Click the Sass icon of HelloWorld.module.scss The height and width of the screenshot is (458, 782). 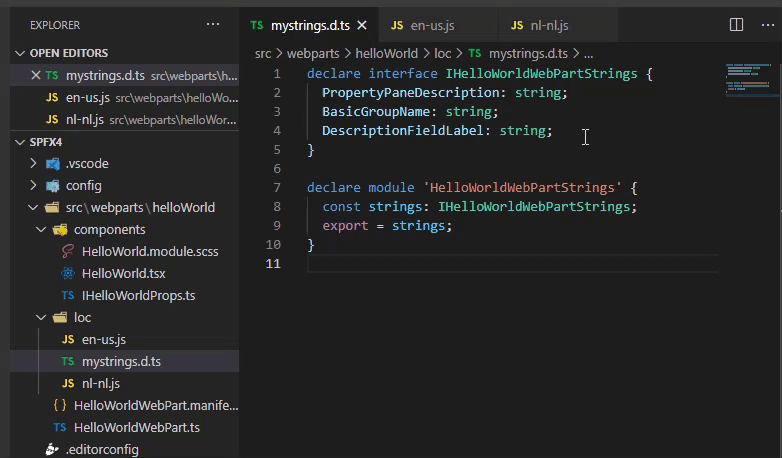click(68, 251)
